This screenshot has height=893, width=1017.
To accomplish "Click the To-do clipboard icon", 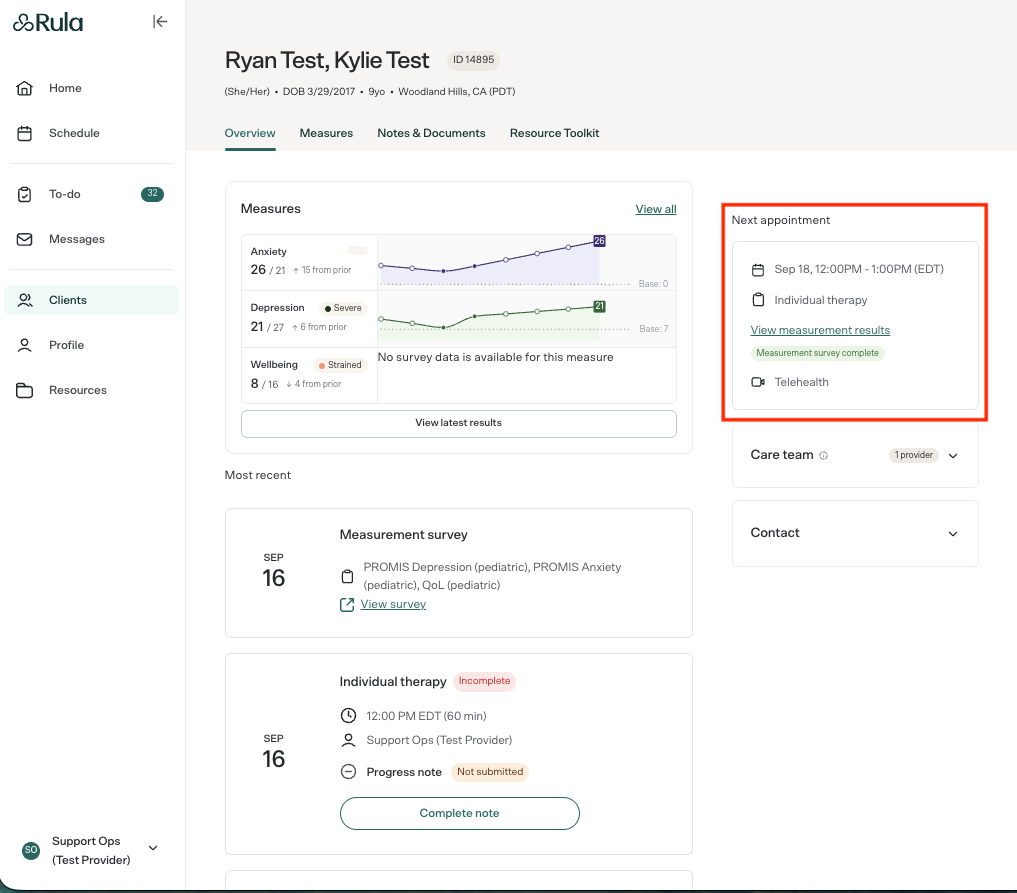I will coord(25,195).
